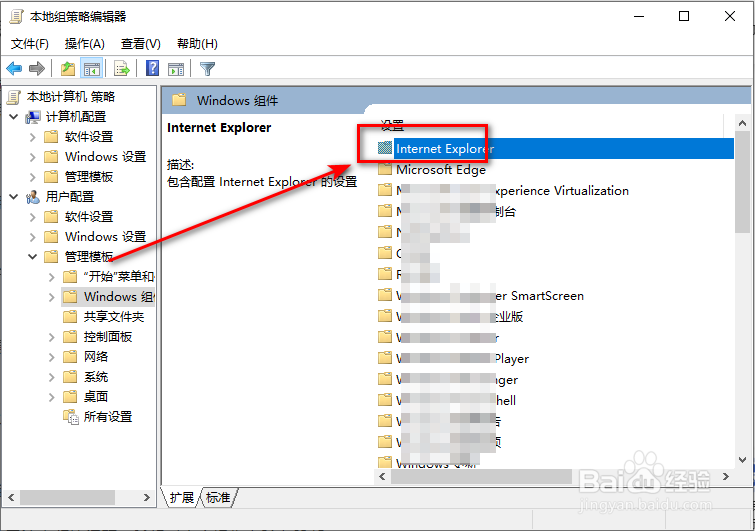Expand the 系统 tree node

click(x=52, y=377)
